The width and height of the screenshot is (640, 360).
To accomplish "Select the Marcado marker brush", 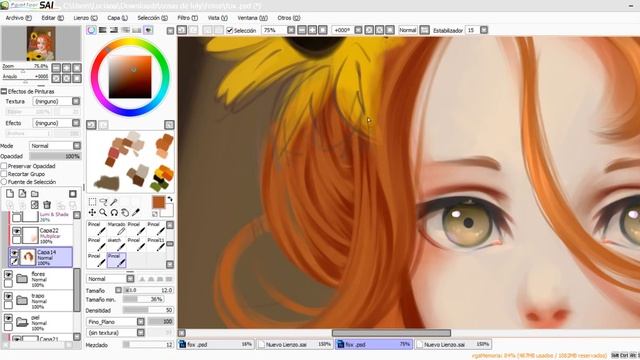I will (x=116, y=229).
